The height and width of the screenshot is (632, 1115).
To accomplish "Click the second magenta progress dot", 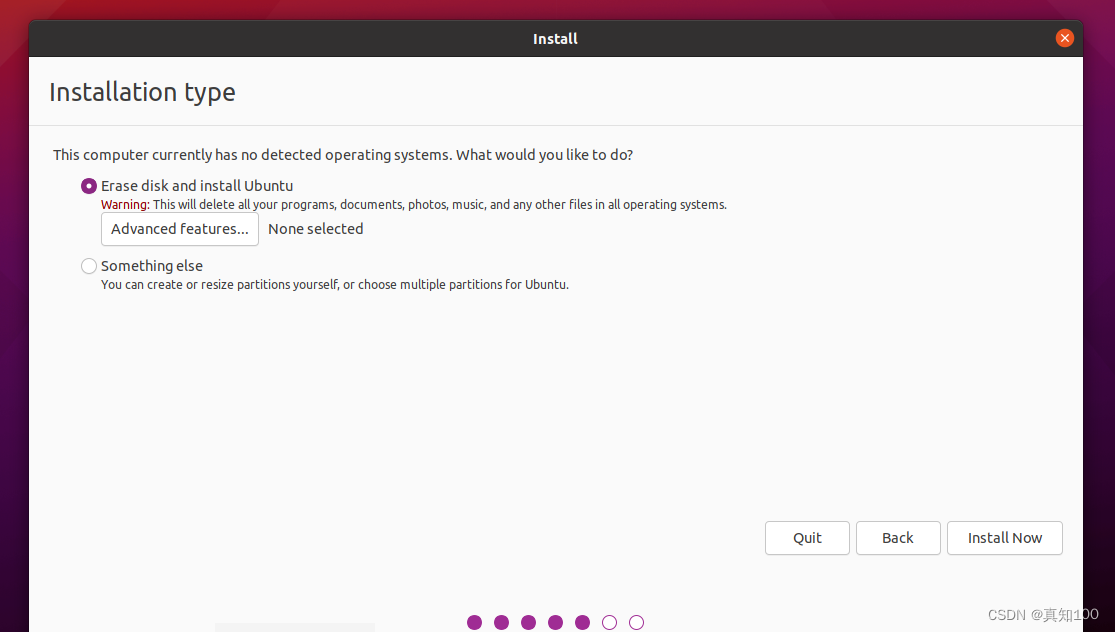I will tap(501, 622).
